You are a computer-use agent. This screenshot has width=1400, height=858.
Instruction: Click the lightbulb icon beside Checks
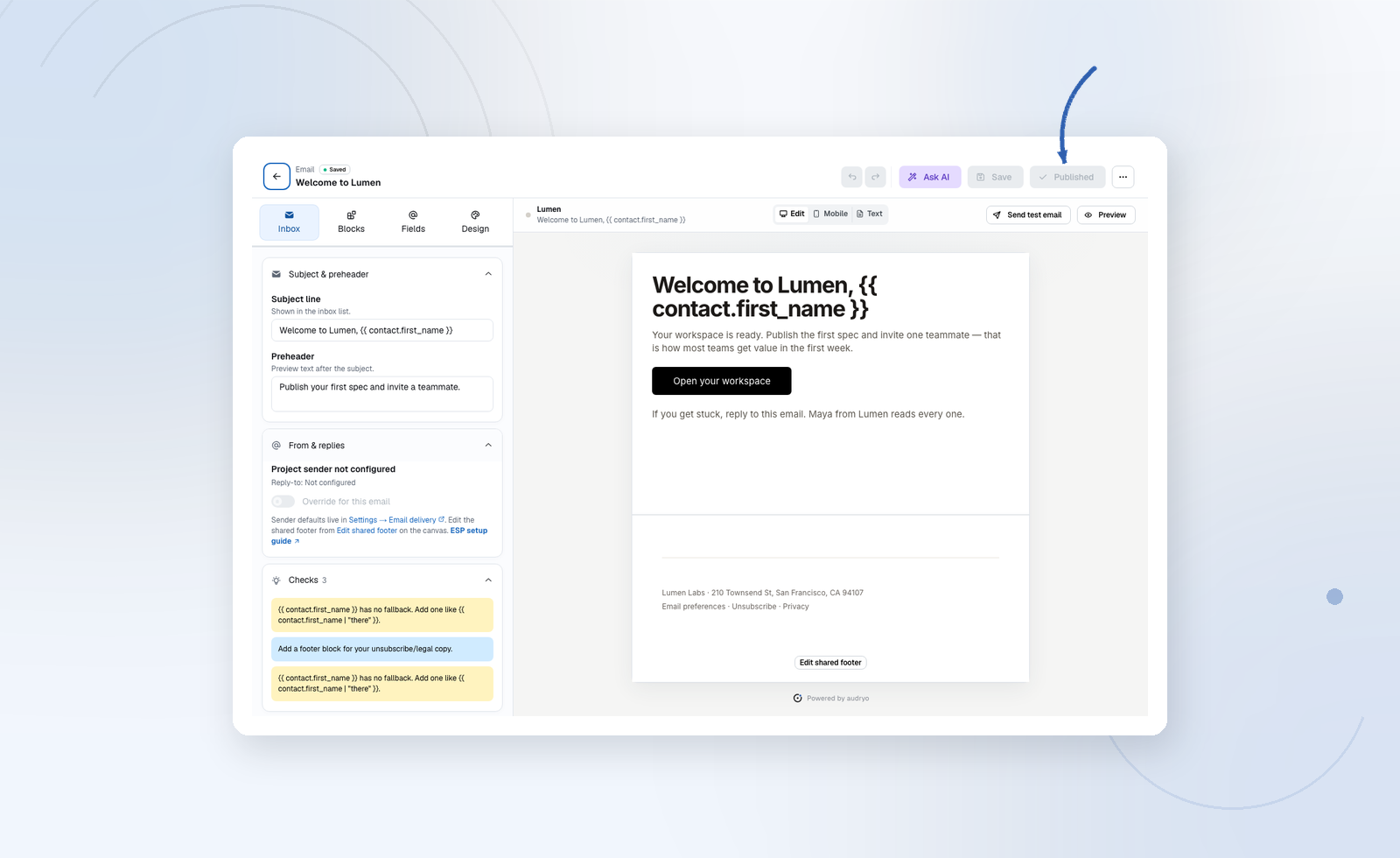276,580
